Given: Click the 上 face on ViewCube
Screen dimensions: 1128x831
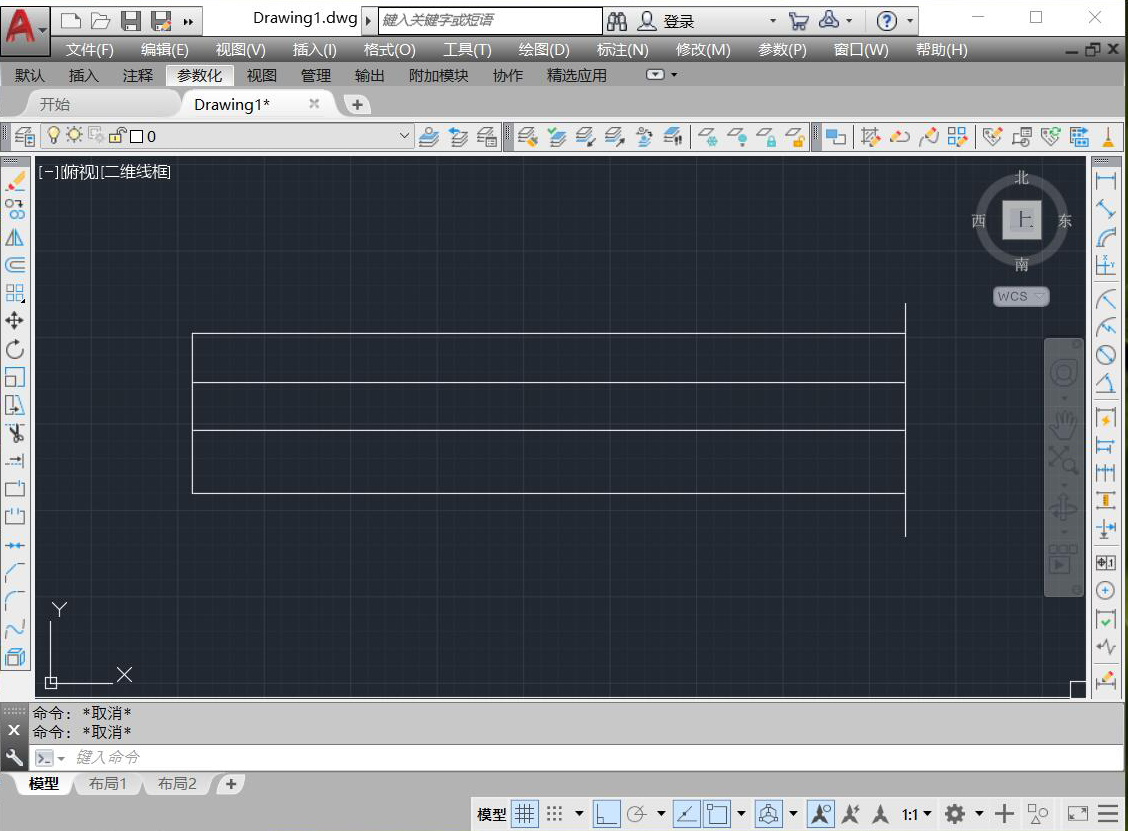Looking at the screenshot, I should (x=1022, y=219).
